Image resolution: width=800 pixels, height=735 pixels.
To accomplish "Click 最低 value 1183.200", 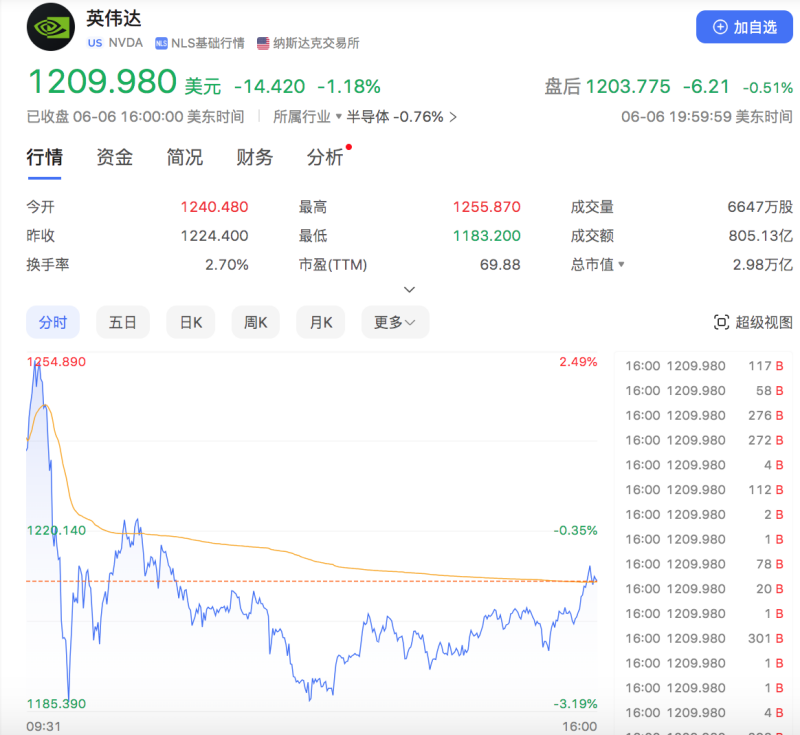I will pyautogui.click(x=487, y=236).
